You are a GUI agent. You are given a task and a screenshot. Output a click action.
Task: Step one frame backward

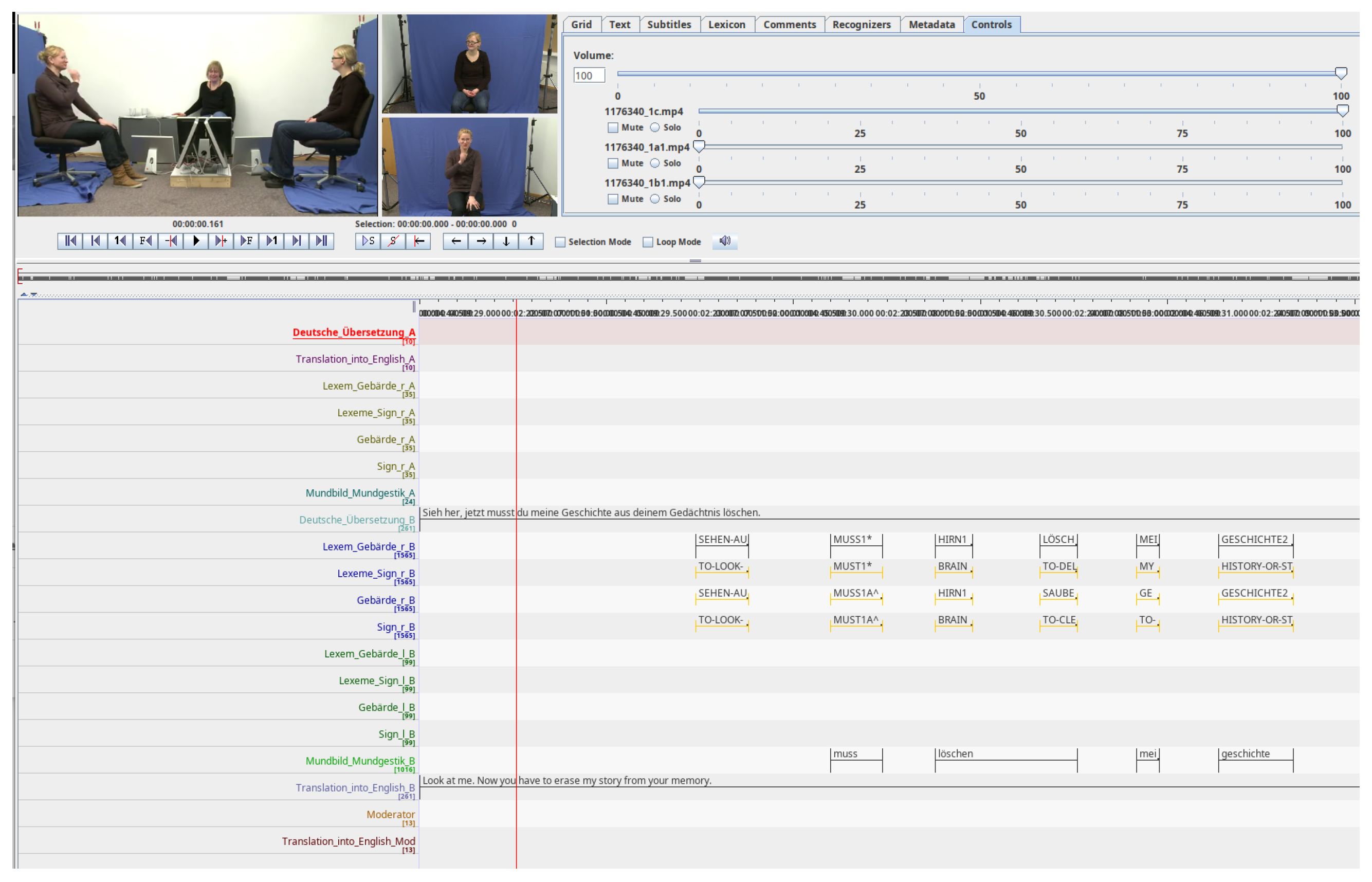click(145, 241)
